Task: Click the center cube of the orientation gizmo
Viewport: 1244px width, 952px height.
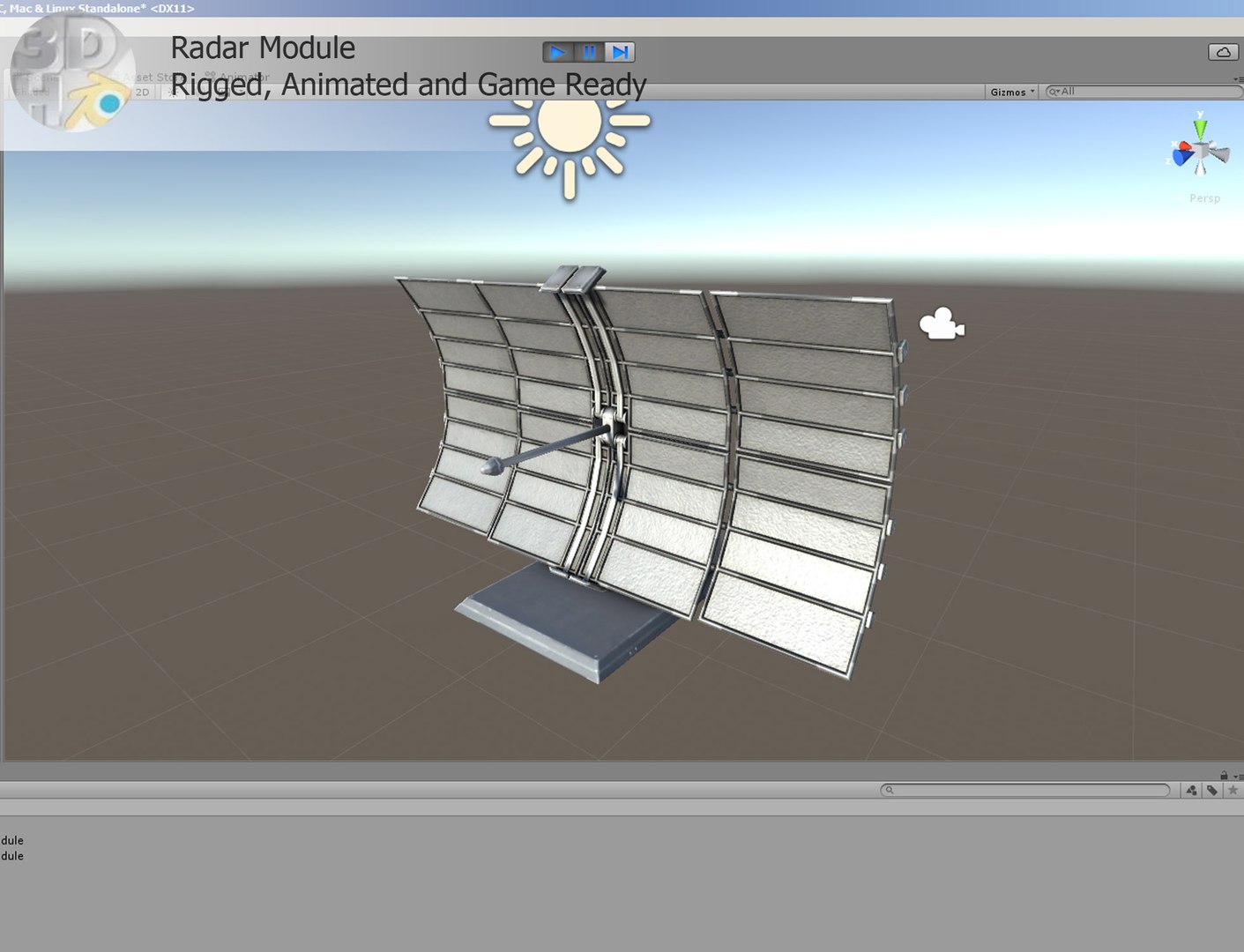Action: coord(1201,152)
